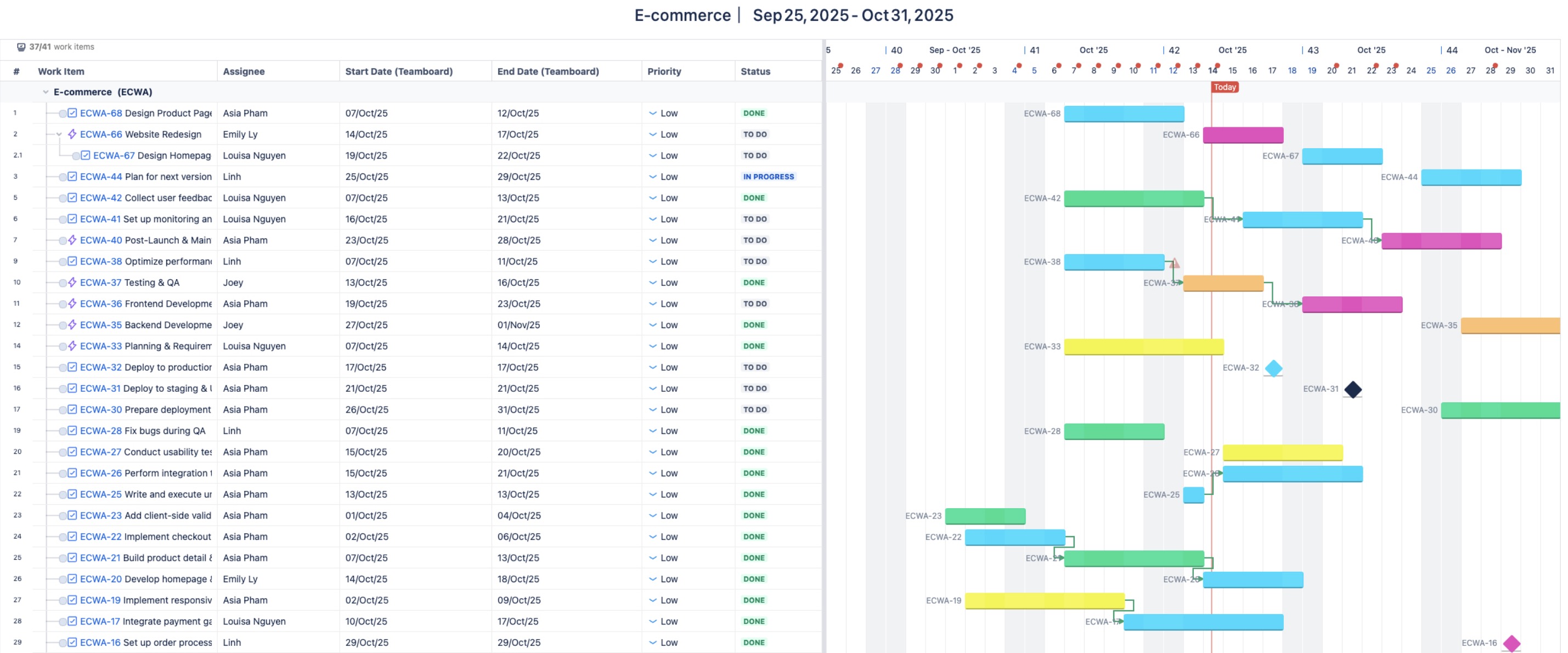Click the task checkbox icon for ECWA-67
This screenshot has width=1568, height=653.
coord(86,156)
